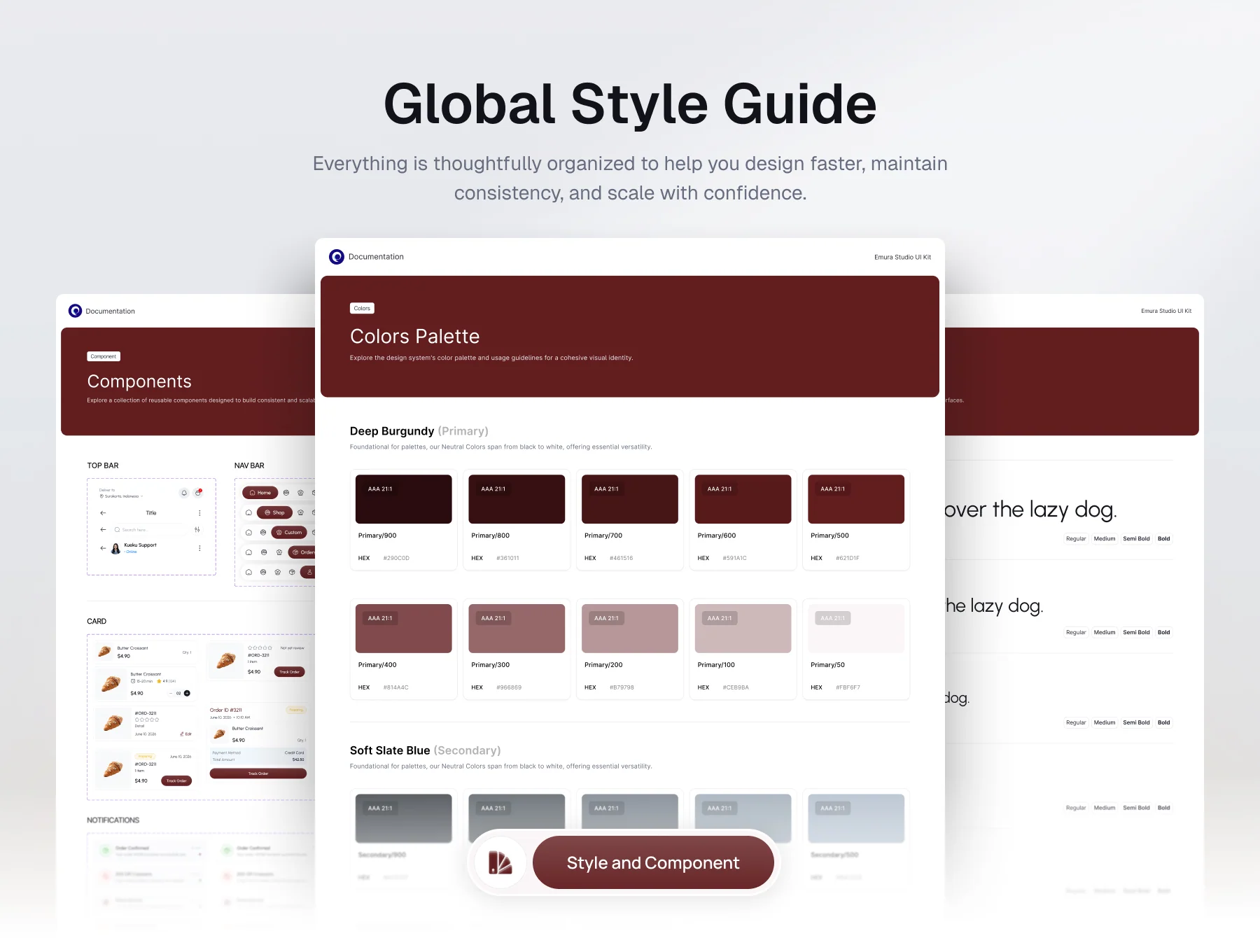Click Medium tag in 'he lazy dog.' row
1260x952 pixels.
(x=1105, y=633)
